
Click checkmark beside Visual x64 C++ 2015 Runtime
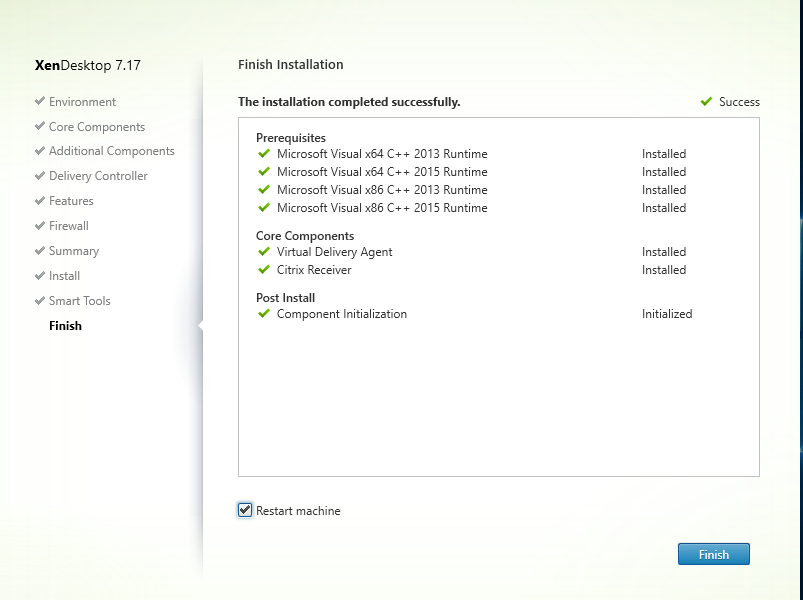264,172
